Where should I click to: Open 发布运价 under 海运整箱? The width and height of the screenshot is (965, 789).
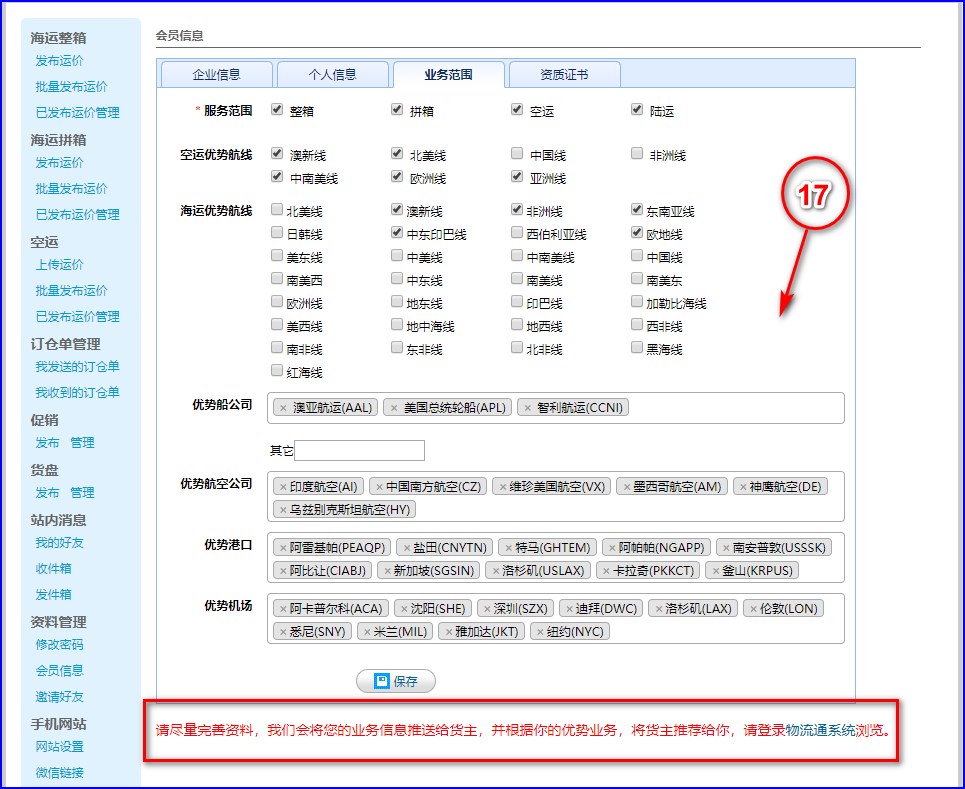coord(59,61)
